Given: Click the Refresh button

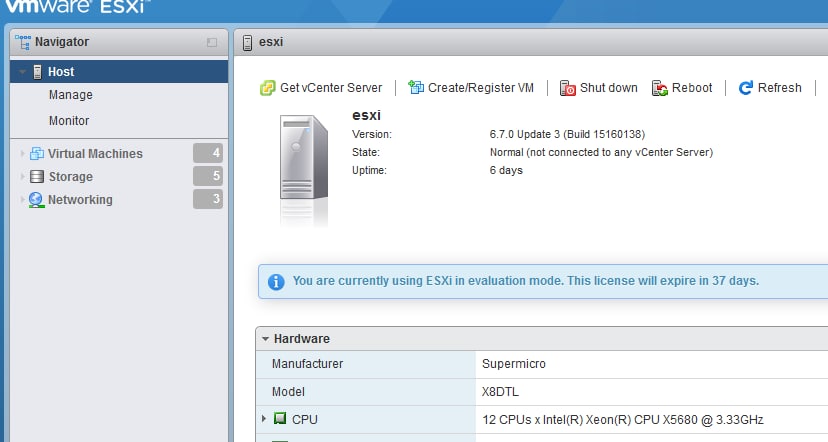Looking at the screenshot, I should [770, 88].
